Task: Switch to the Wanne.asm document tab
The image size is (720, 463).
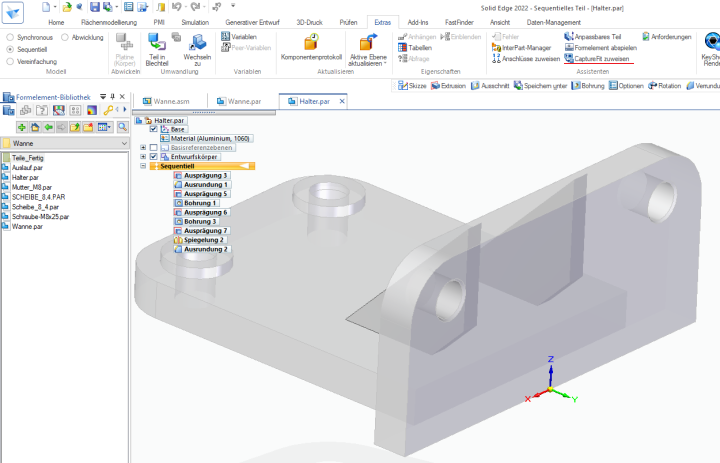Action: point(166,102)
